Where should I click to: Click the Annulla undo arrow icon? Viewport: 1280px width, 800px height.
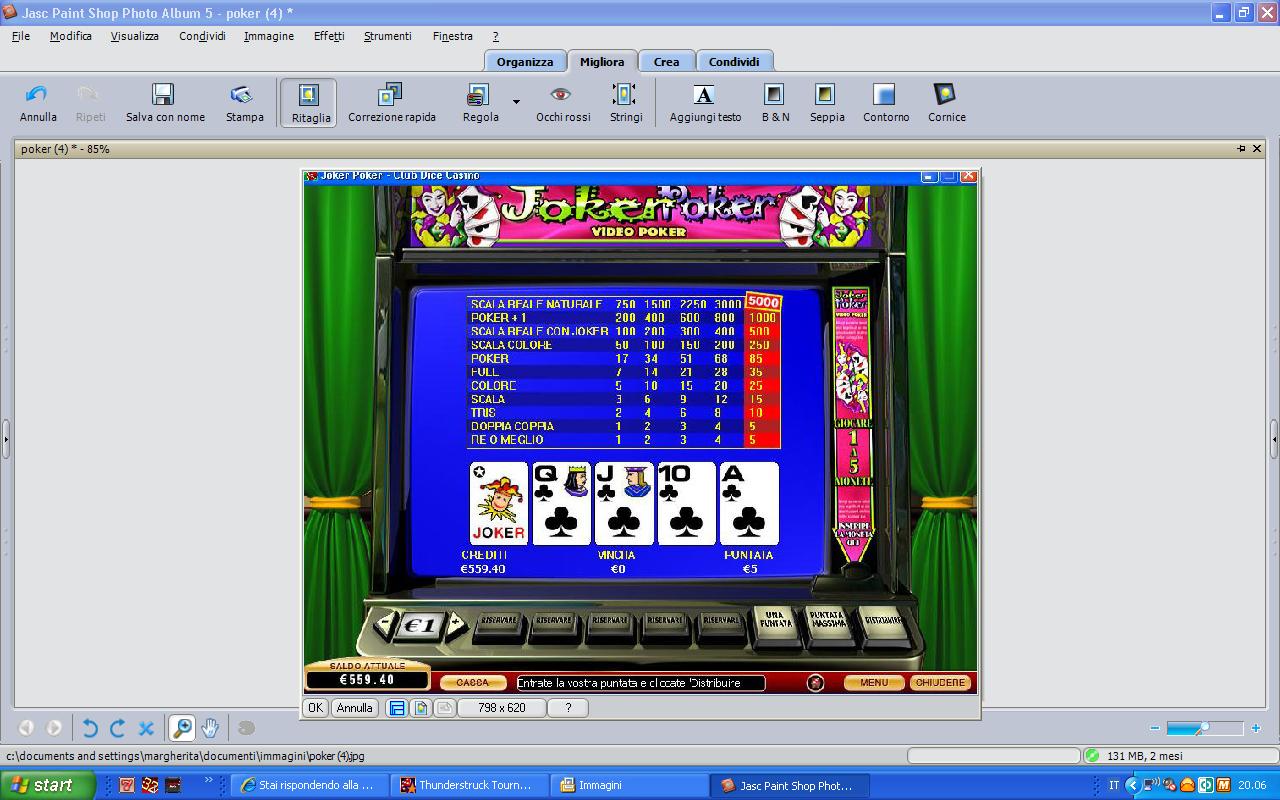tap(38, 94)
